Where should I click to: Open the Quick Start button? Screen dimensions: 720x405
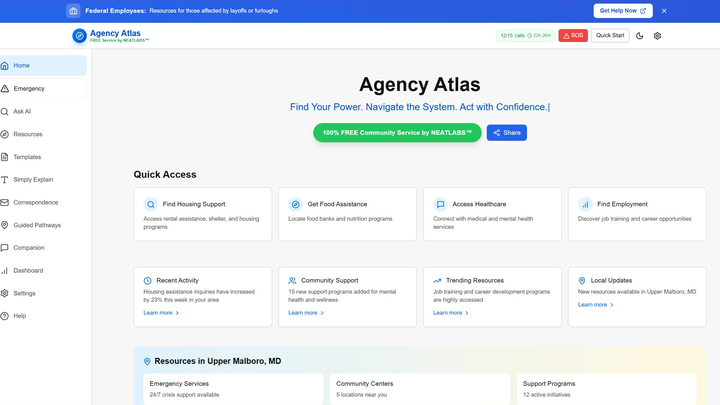point(610,35)
